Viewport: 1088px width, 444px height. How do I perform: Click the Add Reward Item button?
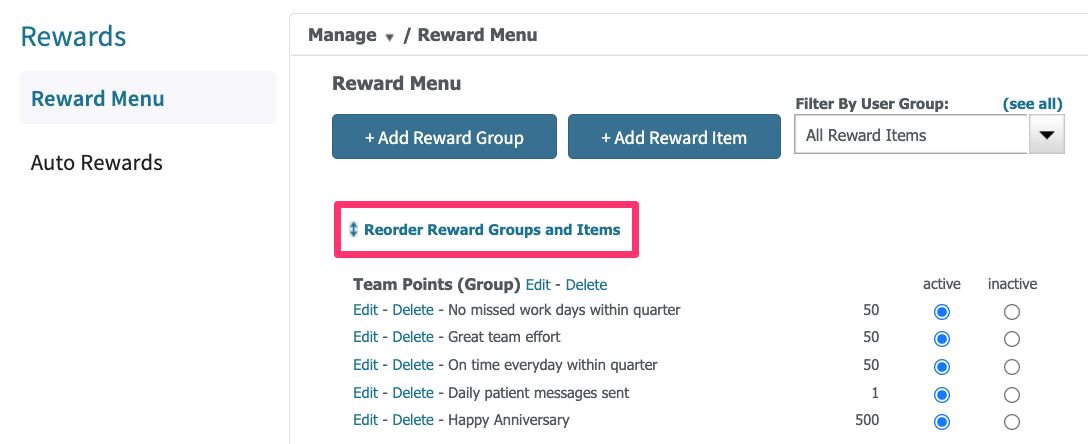(674, 137)
